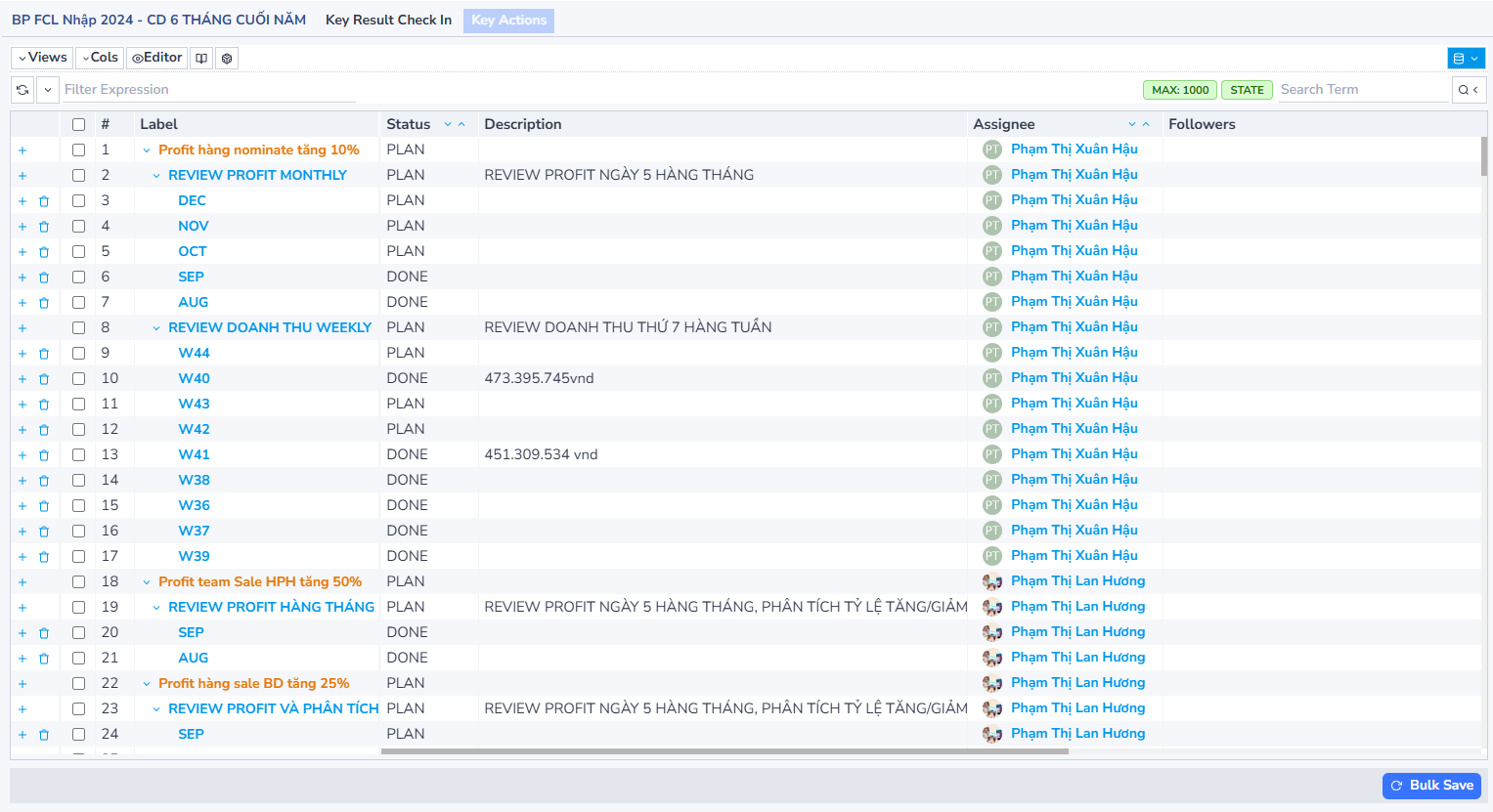Open the blue database dropdown button

pos(1466,59)
